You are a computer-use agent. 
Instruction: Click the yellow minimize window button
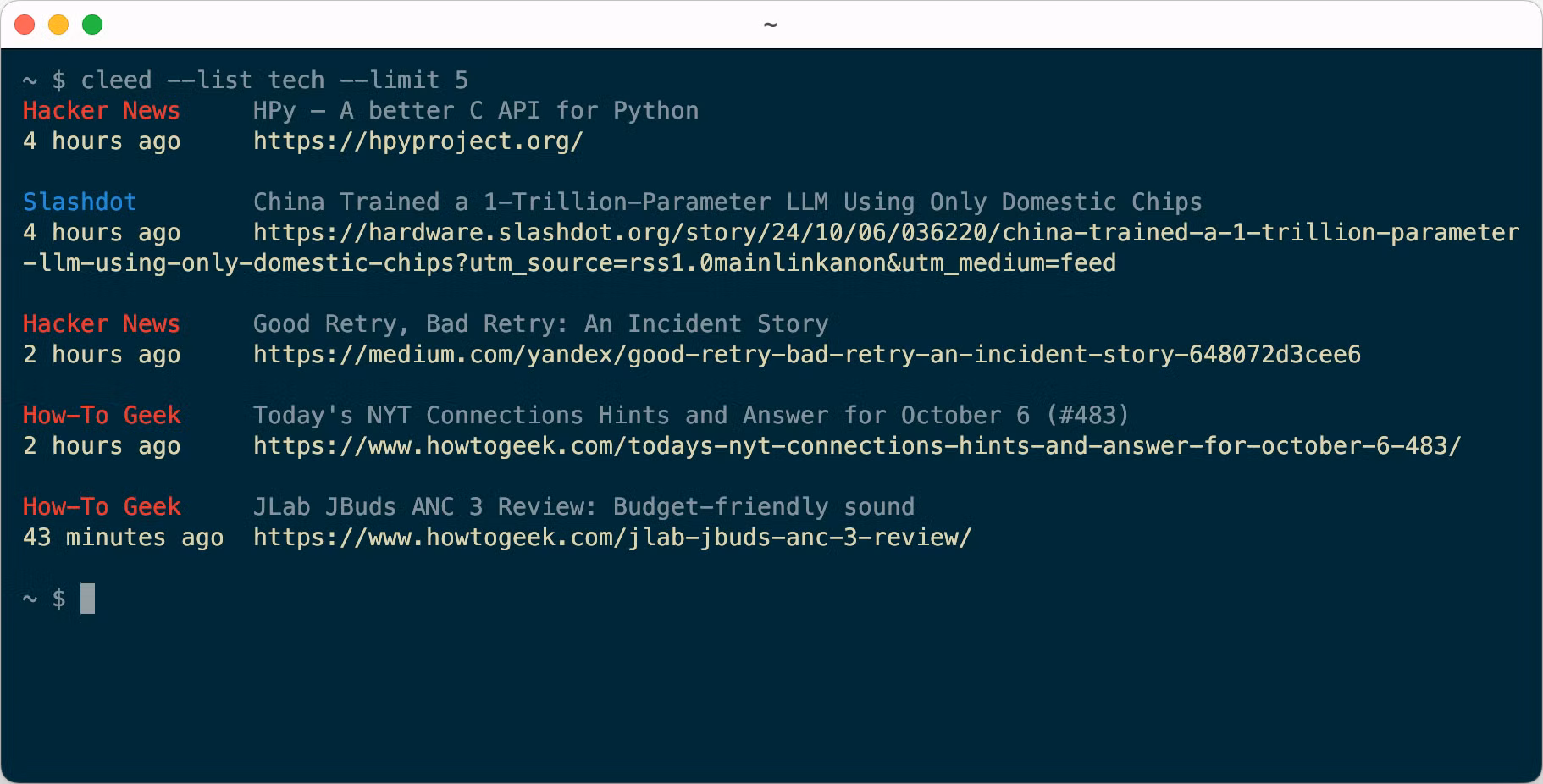click(x=58, y=25)
